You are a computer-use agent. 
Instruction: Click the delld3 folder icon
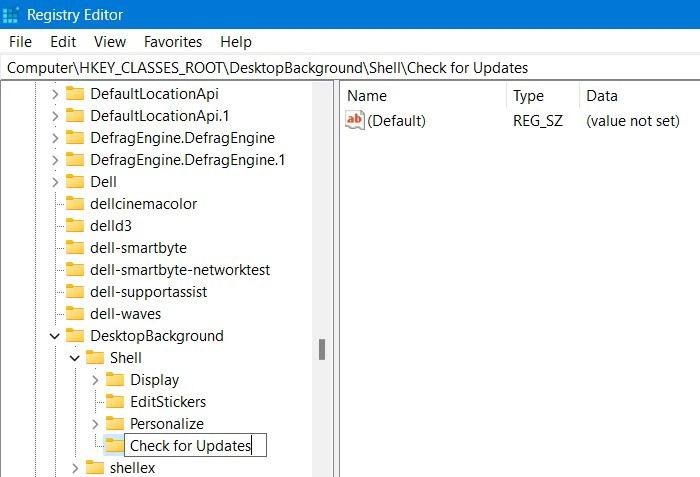pos(75,225)
